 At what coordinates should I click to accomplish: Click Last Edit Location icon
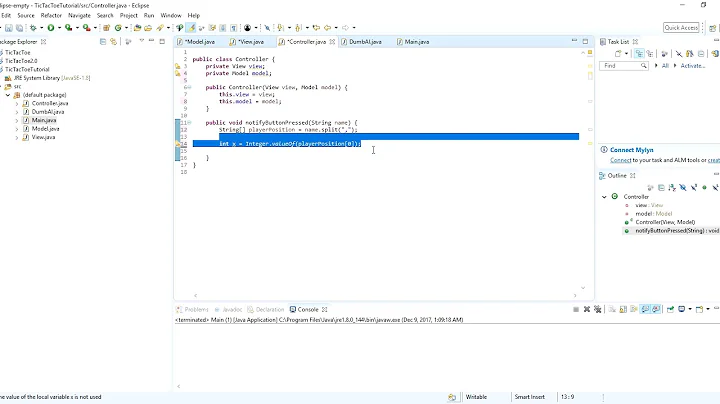pyautogui.click(x=316, y=28)
